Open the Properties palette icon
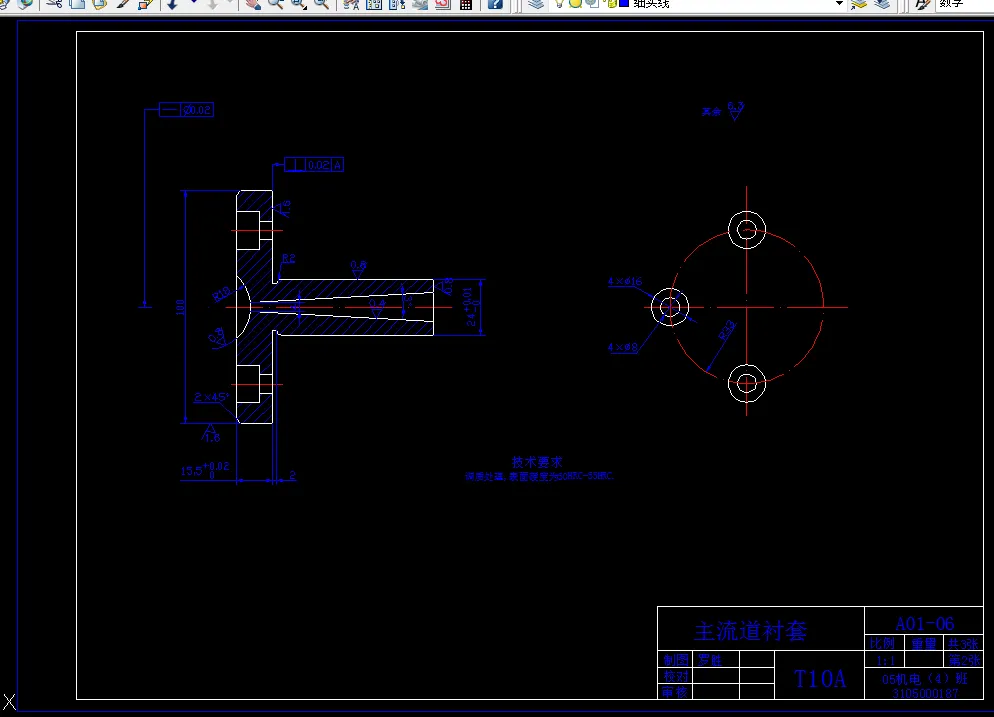994x717 pixels. (351, 4)
